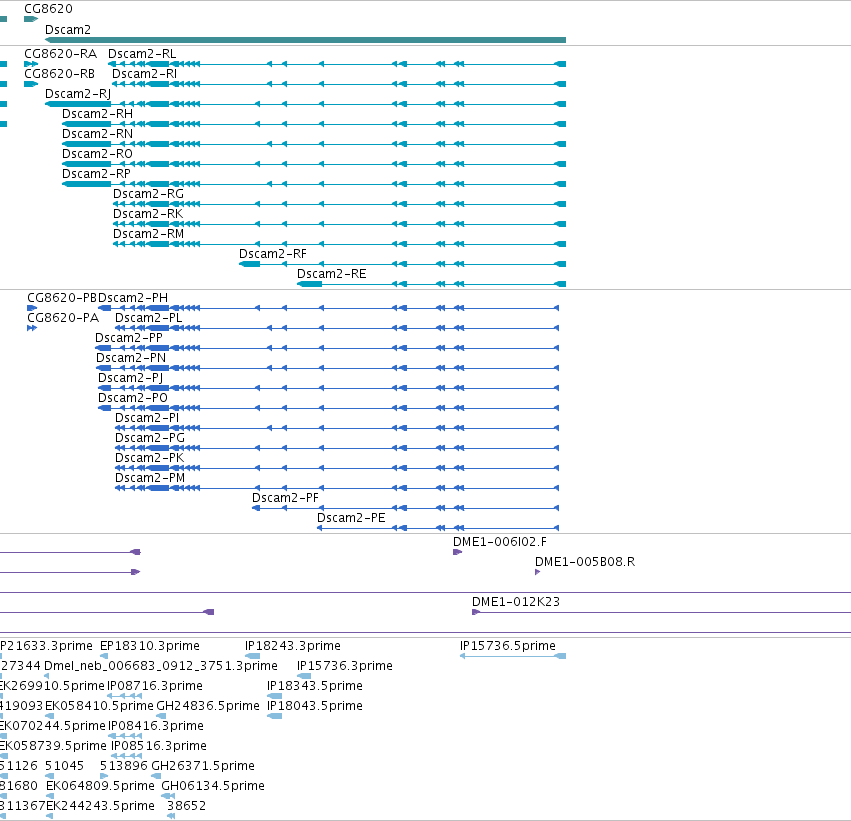Select the Dscam2-RM transcript label
The width and height of the screenshot is (851, 821).
pos(148,234)
